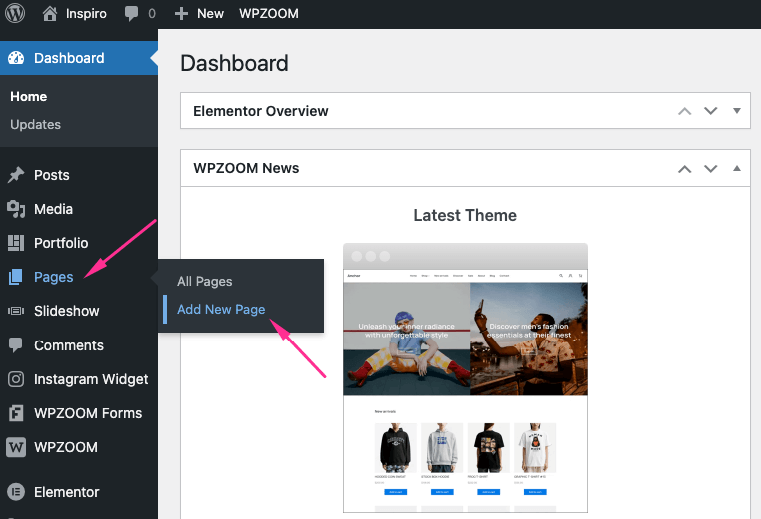Toggle the Elementor Overview panel triangle
This screenshot has height=519, width=761.
pyautogui.click(x=737, y=111)
